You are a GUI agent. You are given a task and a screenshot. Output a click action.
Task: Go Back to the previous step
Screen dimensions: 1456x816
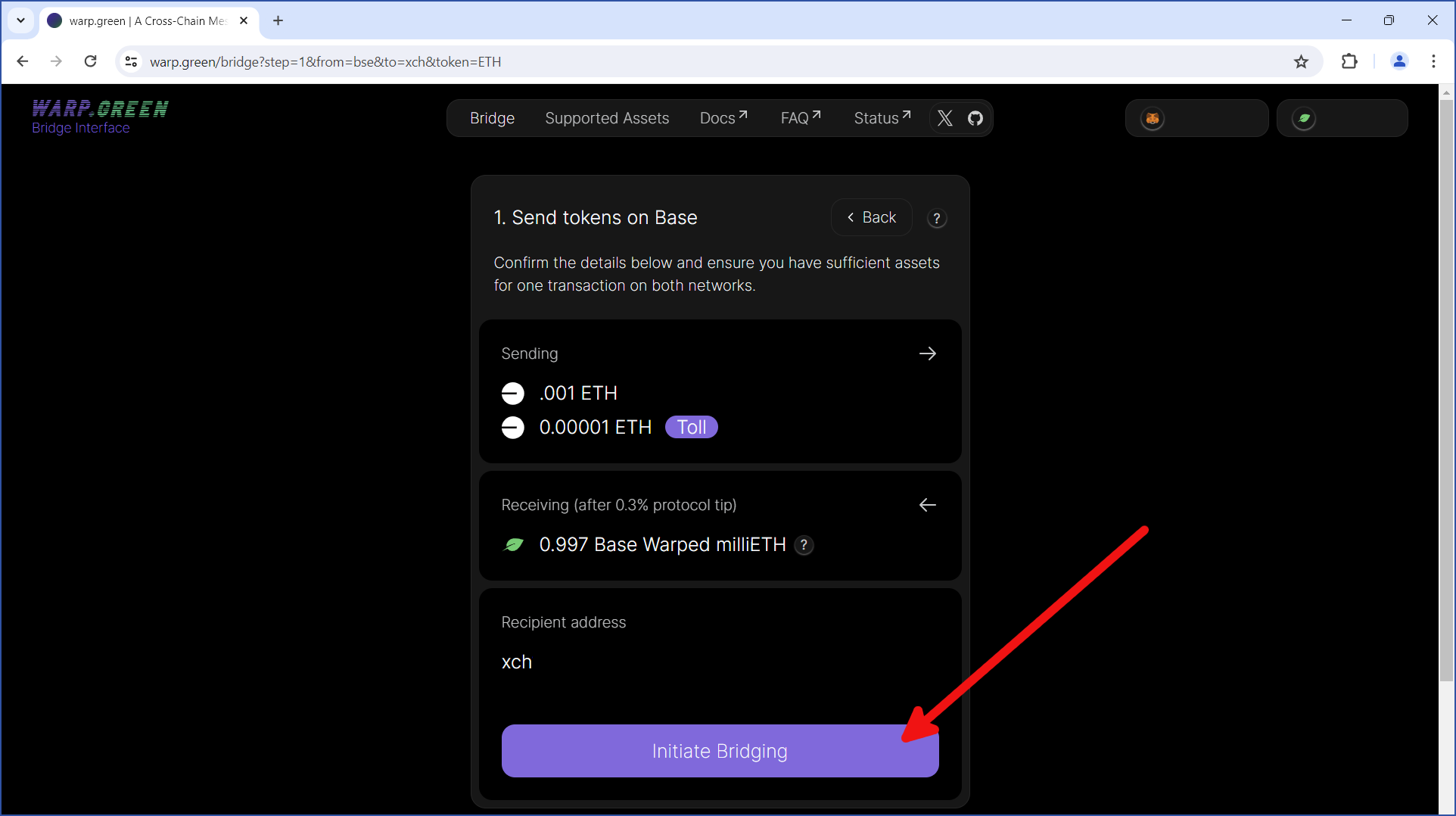[x=871, y=218]
